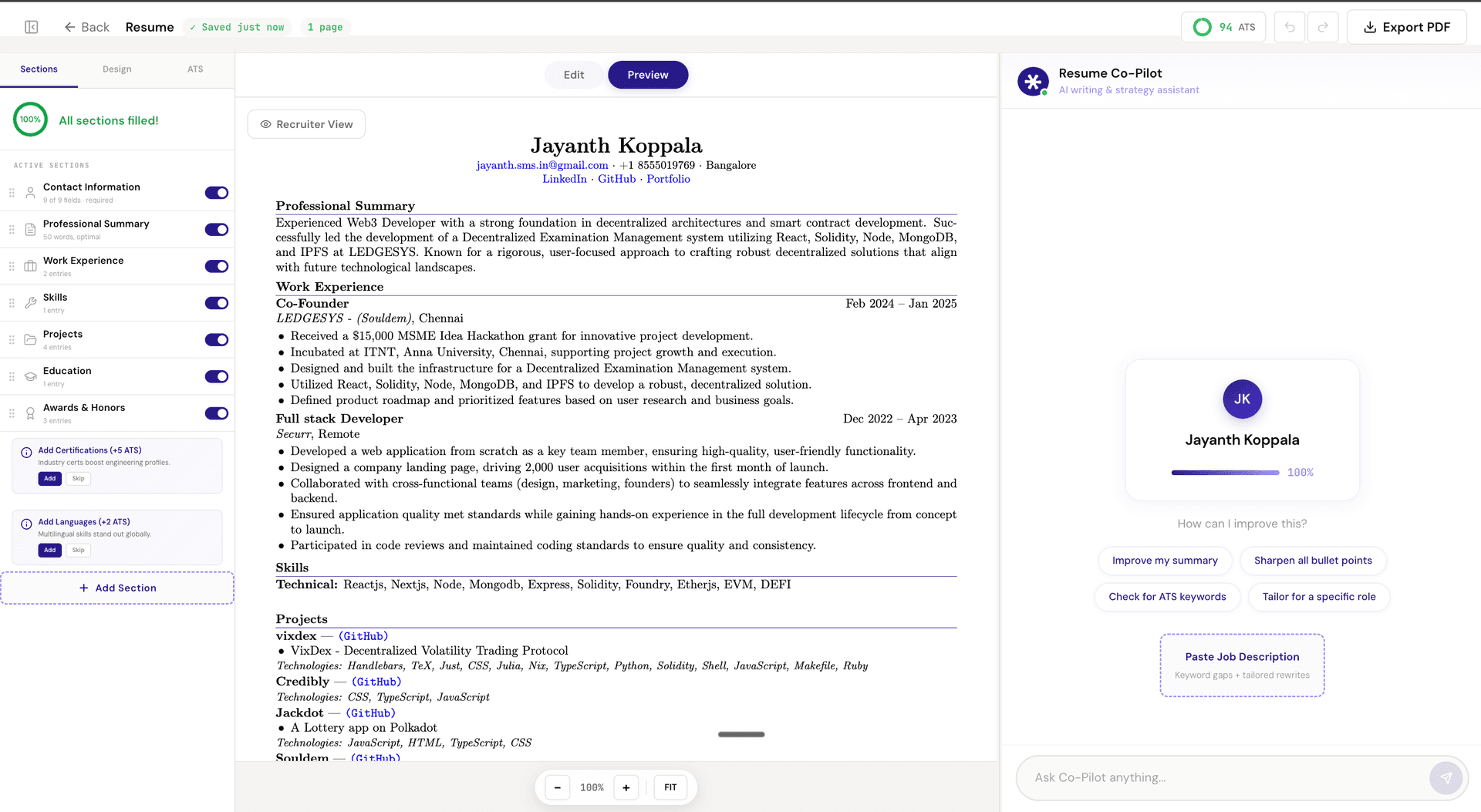The image size is (1481, 812).
Task: Click the FIT zoom button
Action: (x=670, y=787)
